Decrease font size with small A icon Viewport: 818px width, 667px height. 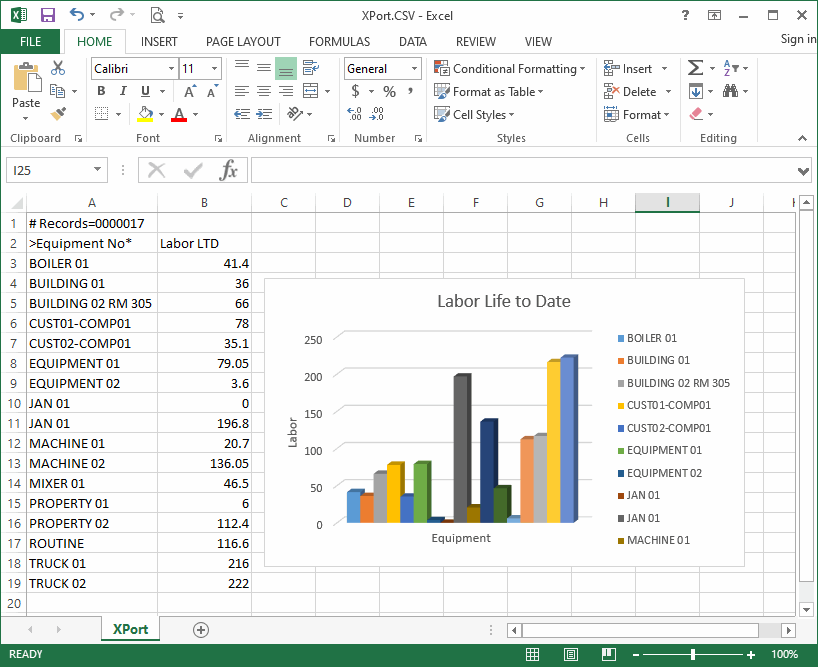212,91
